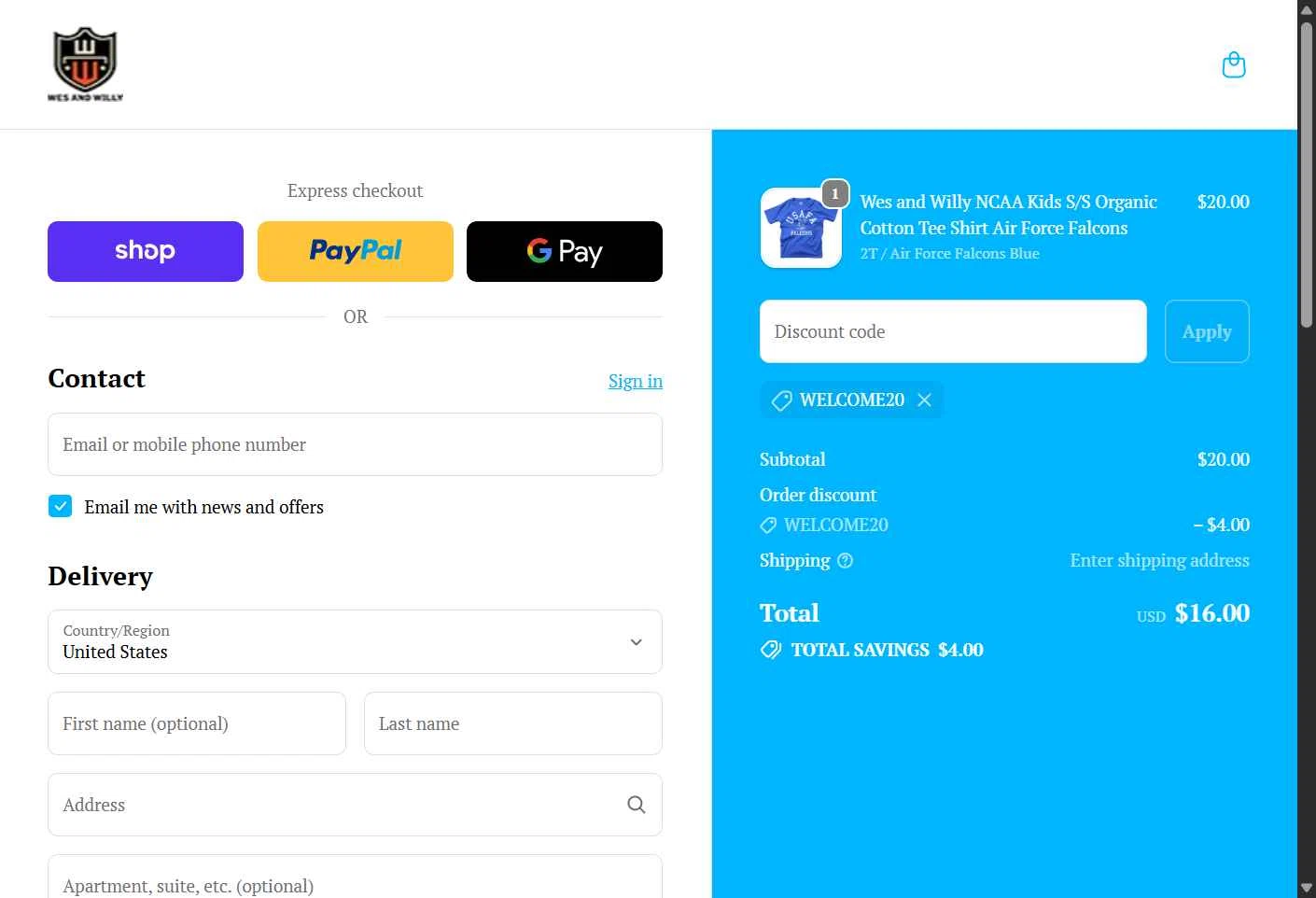The image size is (1316, 898).
Task: Focus the Discount code field
Action: 953,331
